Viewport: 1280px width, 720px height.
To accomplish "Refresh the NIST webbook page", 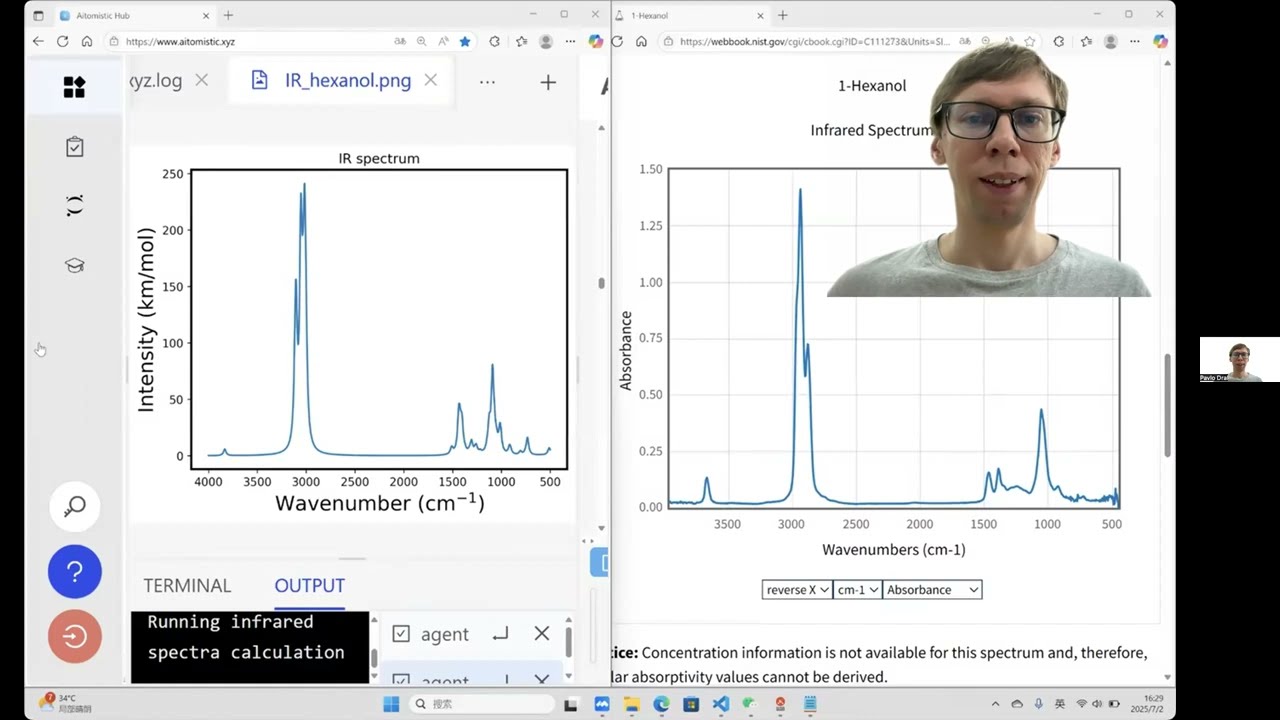I will [x=617, y=41].
